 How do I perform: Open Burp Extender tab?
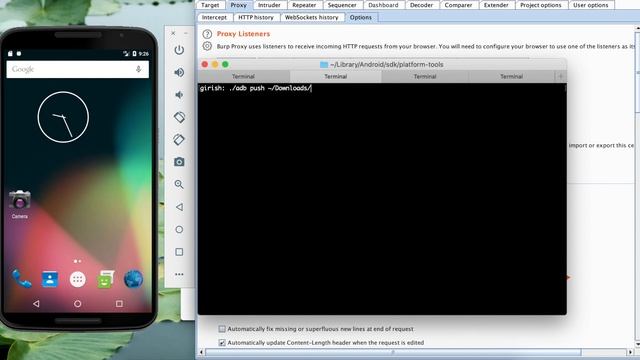496,5
